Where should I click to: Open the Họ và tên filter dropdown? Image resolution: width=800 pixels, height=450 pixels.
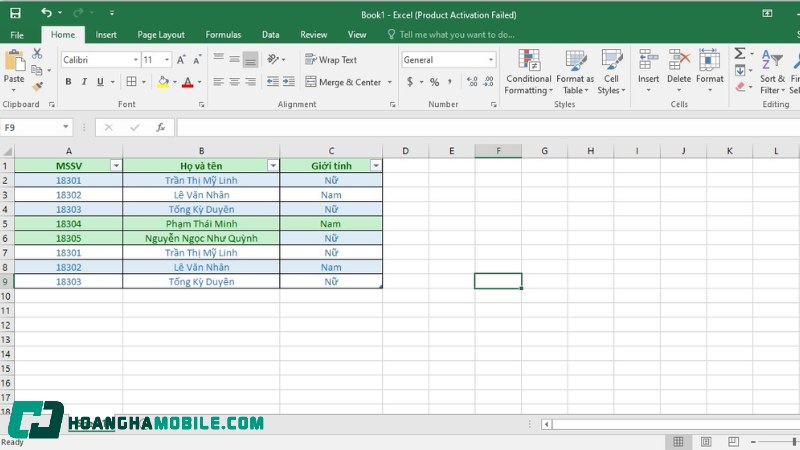click(x=273, y=165)
